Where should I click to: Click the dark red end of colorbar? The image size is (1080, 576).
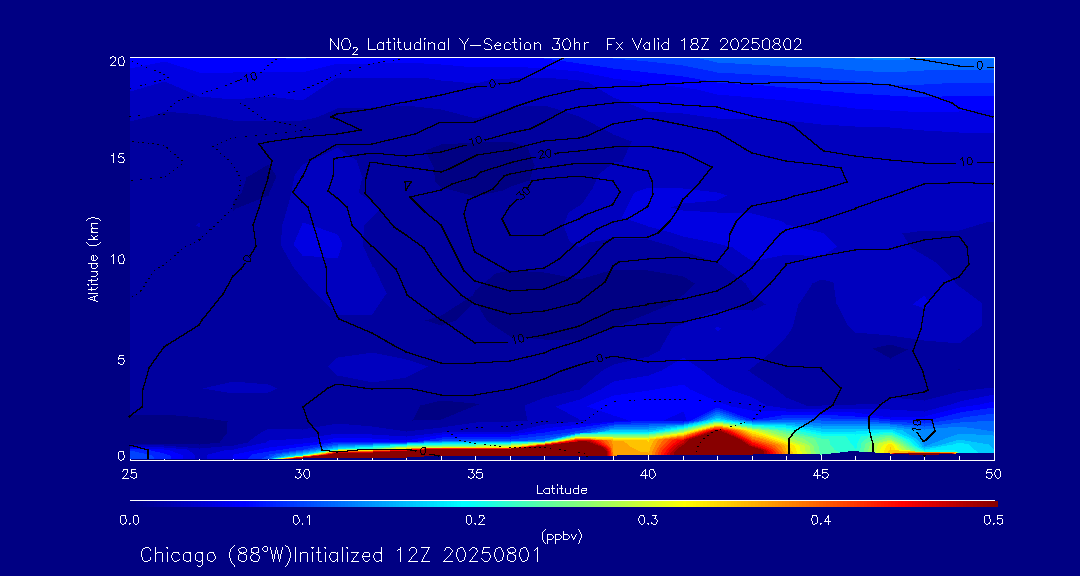click(985, 502)
